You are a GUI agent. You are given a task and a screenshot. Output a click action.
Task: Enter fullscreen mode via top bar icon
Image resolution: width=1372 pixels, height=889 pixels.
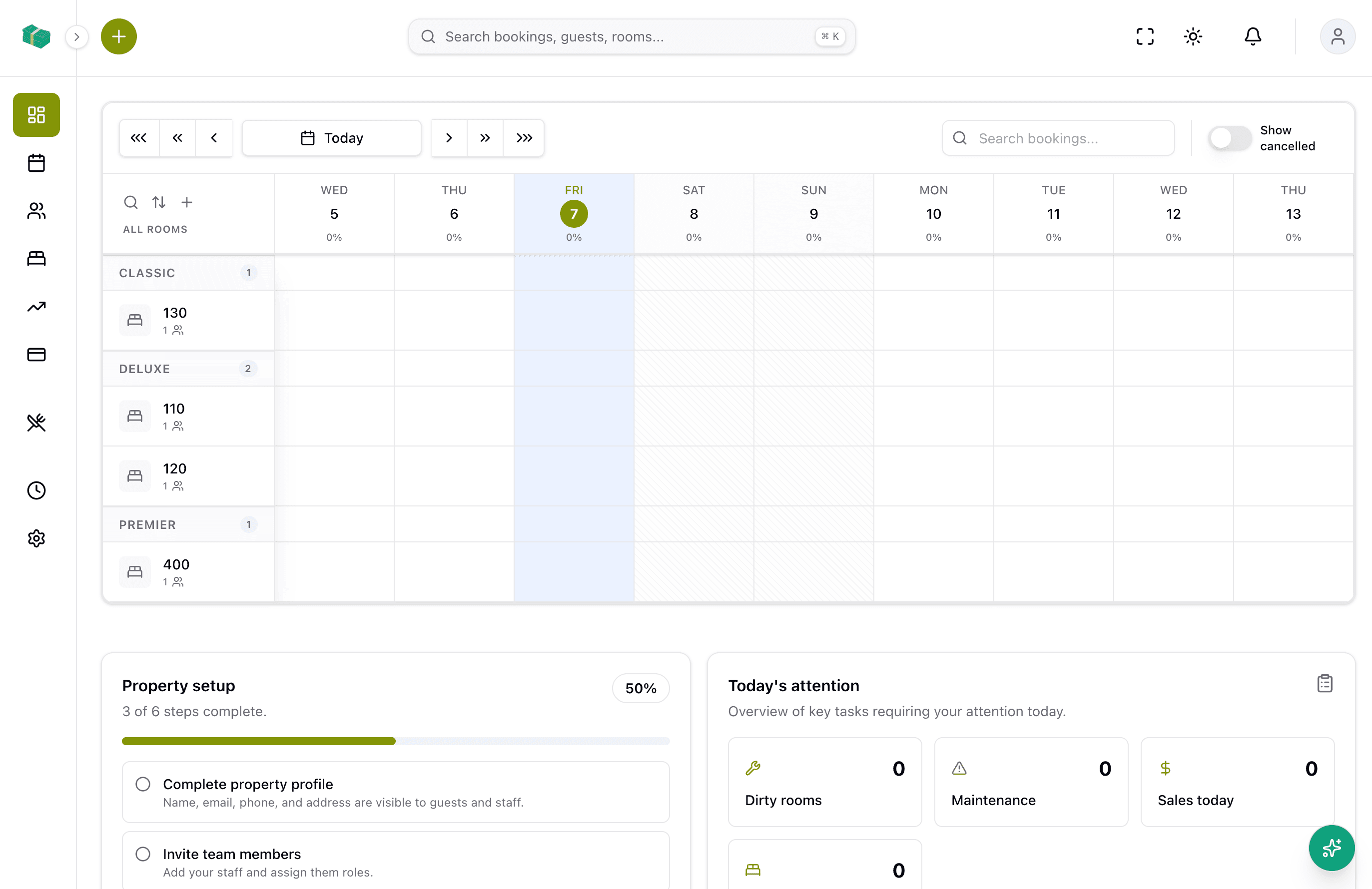coord(1145,37)
